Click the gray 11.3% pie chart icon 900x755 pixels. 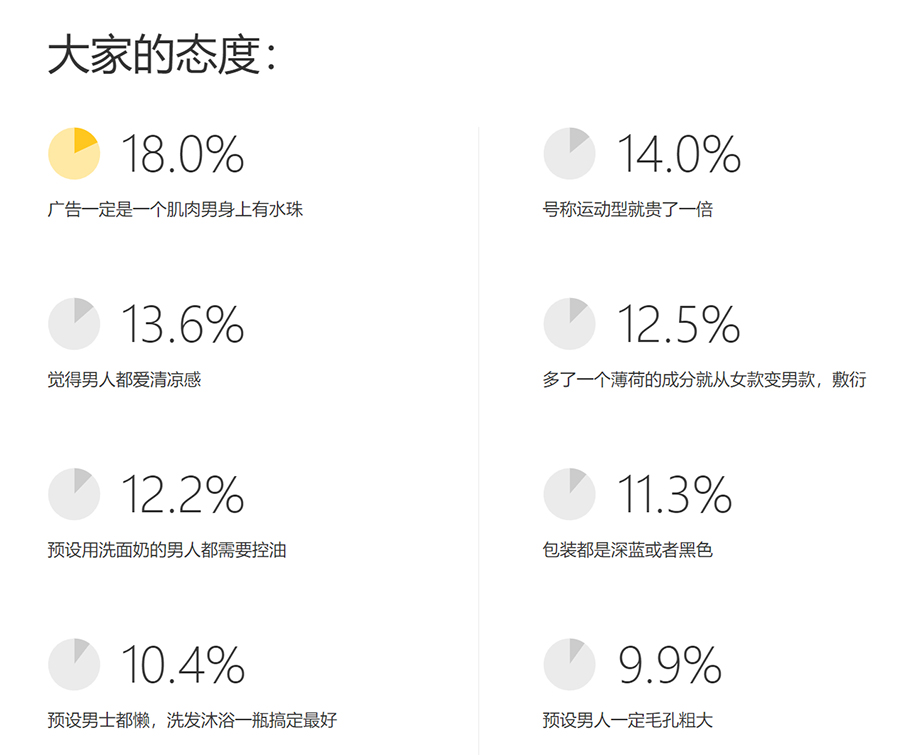[x=569, y=494]
